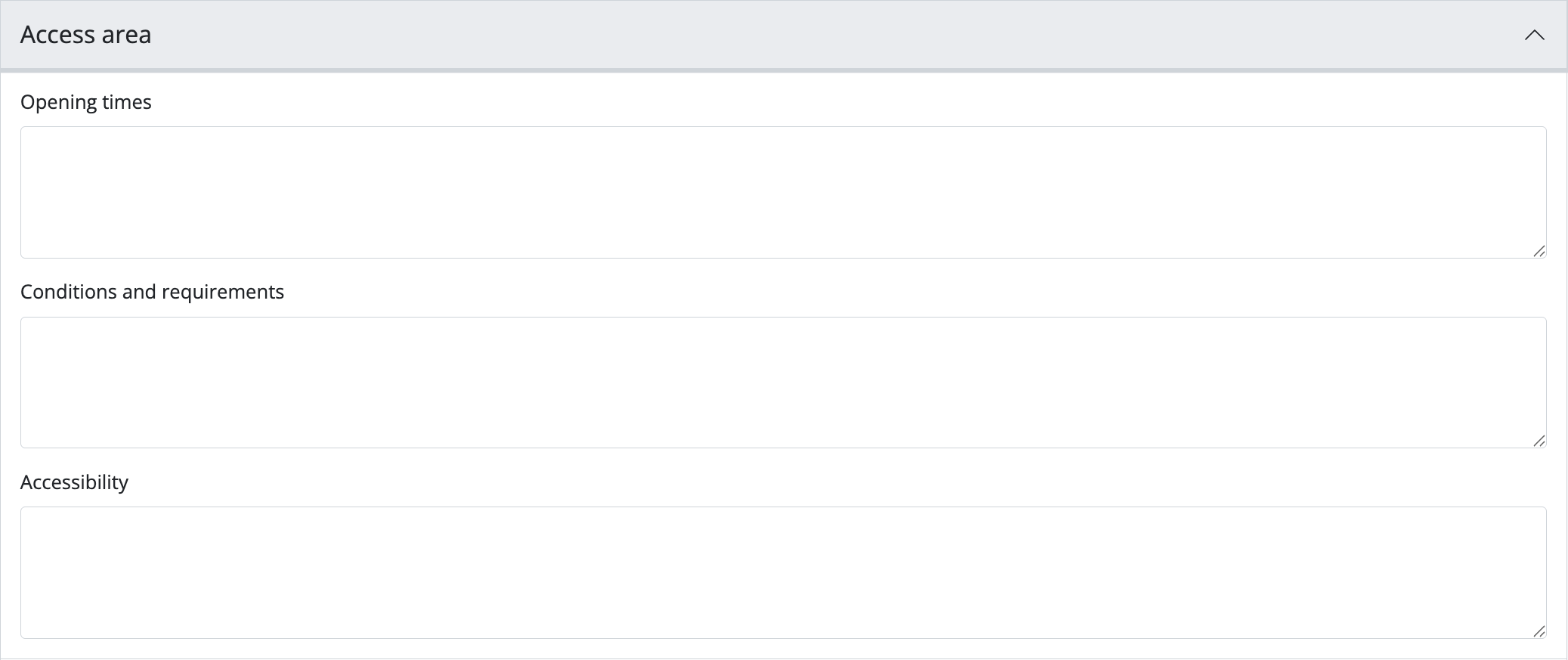Grab the corner grip of the last textarea
This screenshot has width=1568, height=660.
click(x=1539, y=631)
